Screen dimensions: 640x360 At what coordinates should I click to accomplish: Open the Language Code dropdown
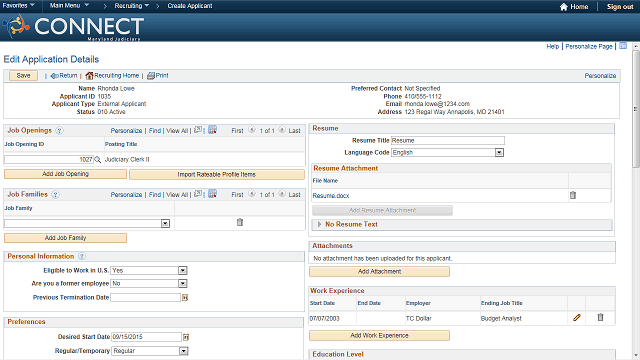499,152
